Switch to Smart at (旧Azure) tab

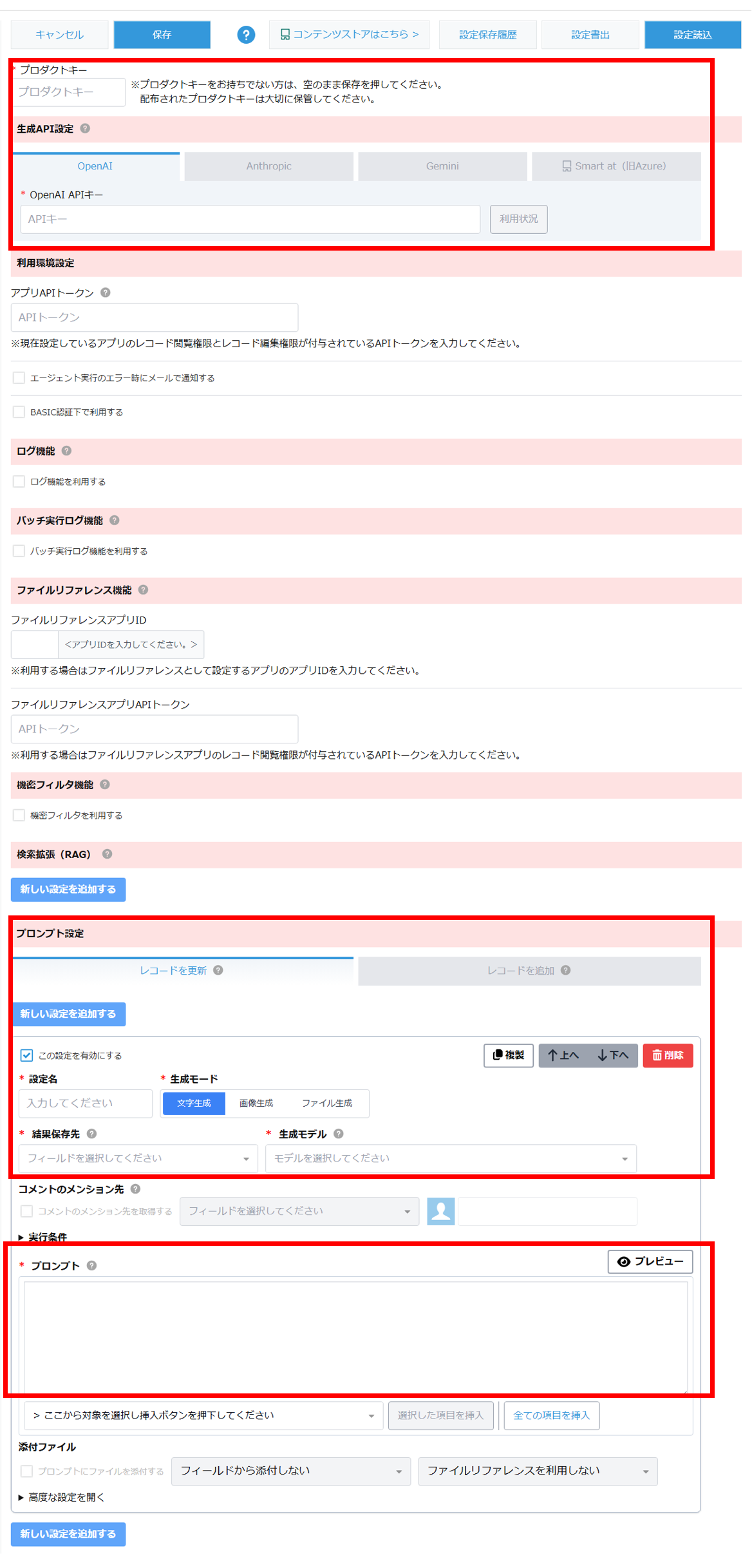pos(616,166)
